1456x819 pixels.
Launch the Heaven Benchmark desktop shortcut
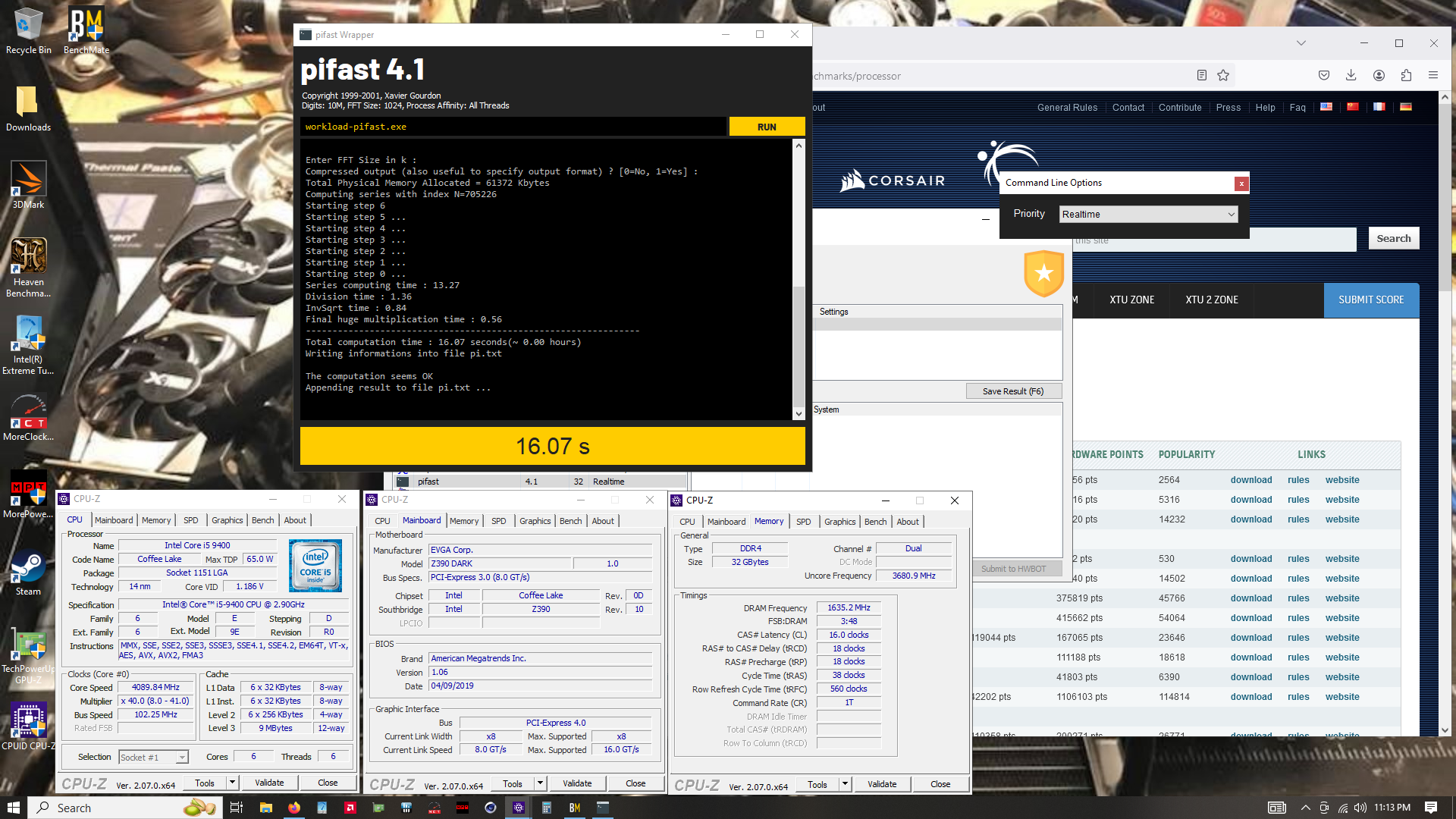(x=28, y=267)
